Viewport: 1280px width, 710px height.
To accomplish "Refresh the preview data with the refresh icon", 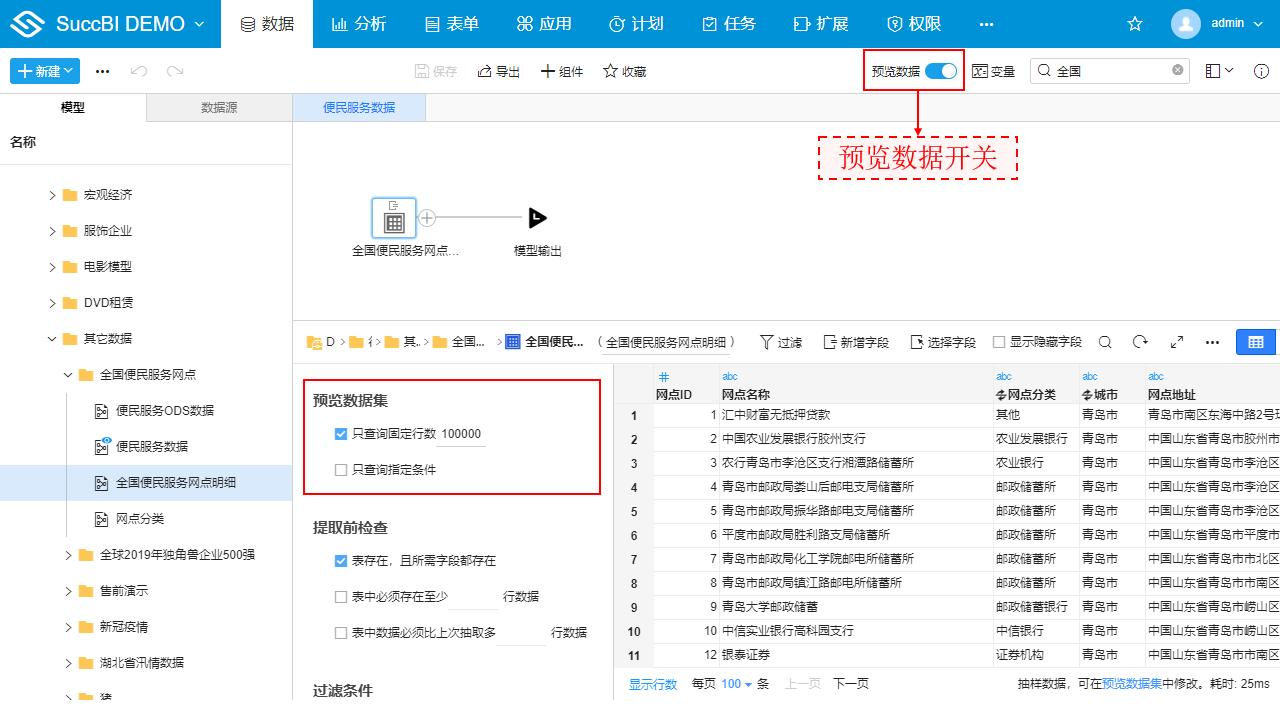I will (1140, 341).
